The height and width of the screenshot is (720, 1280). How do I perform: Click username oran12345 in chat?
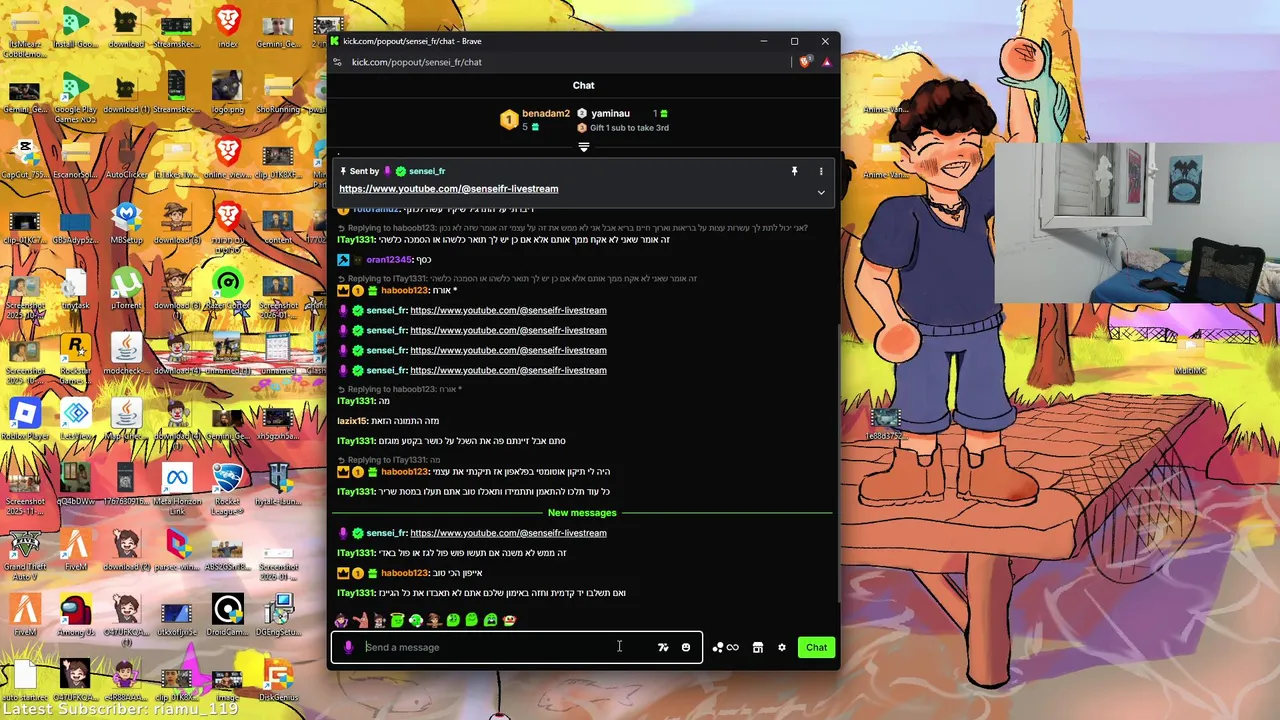(389, 260)
